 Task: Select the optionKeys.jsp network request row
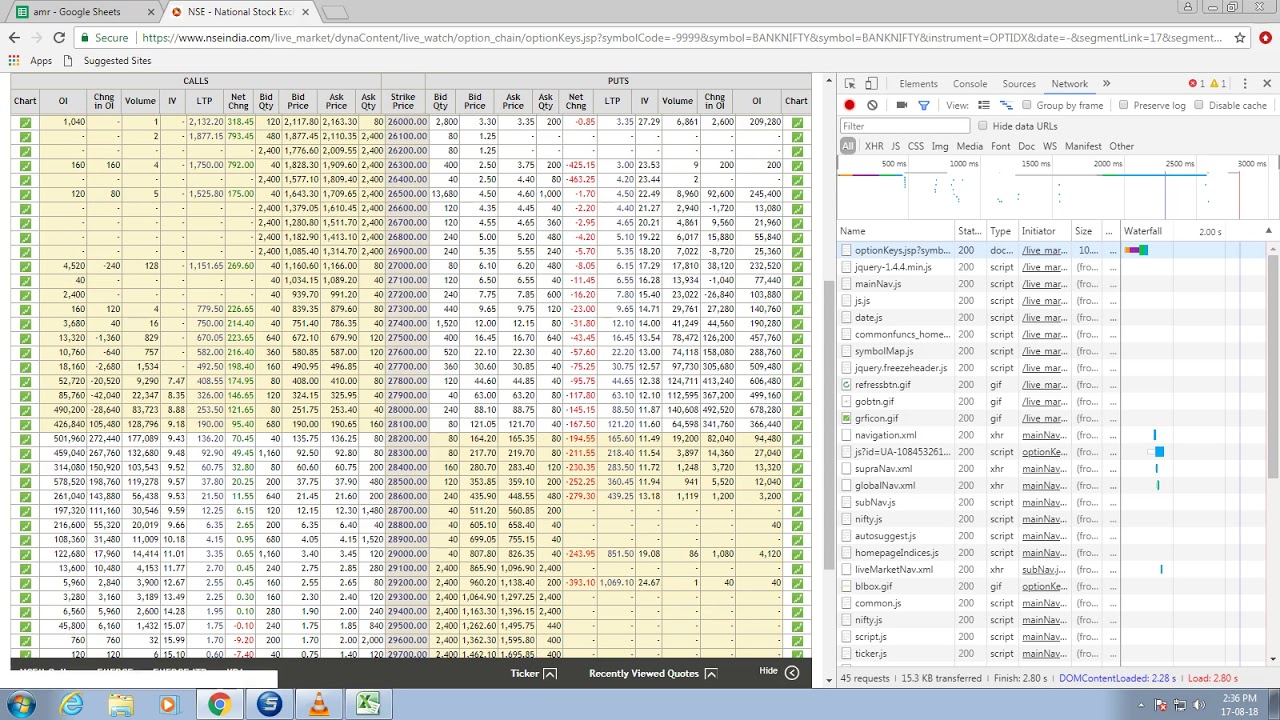coord(1054,250)
